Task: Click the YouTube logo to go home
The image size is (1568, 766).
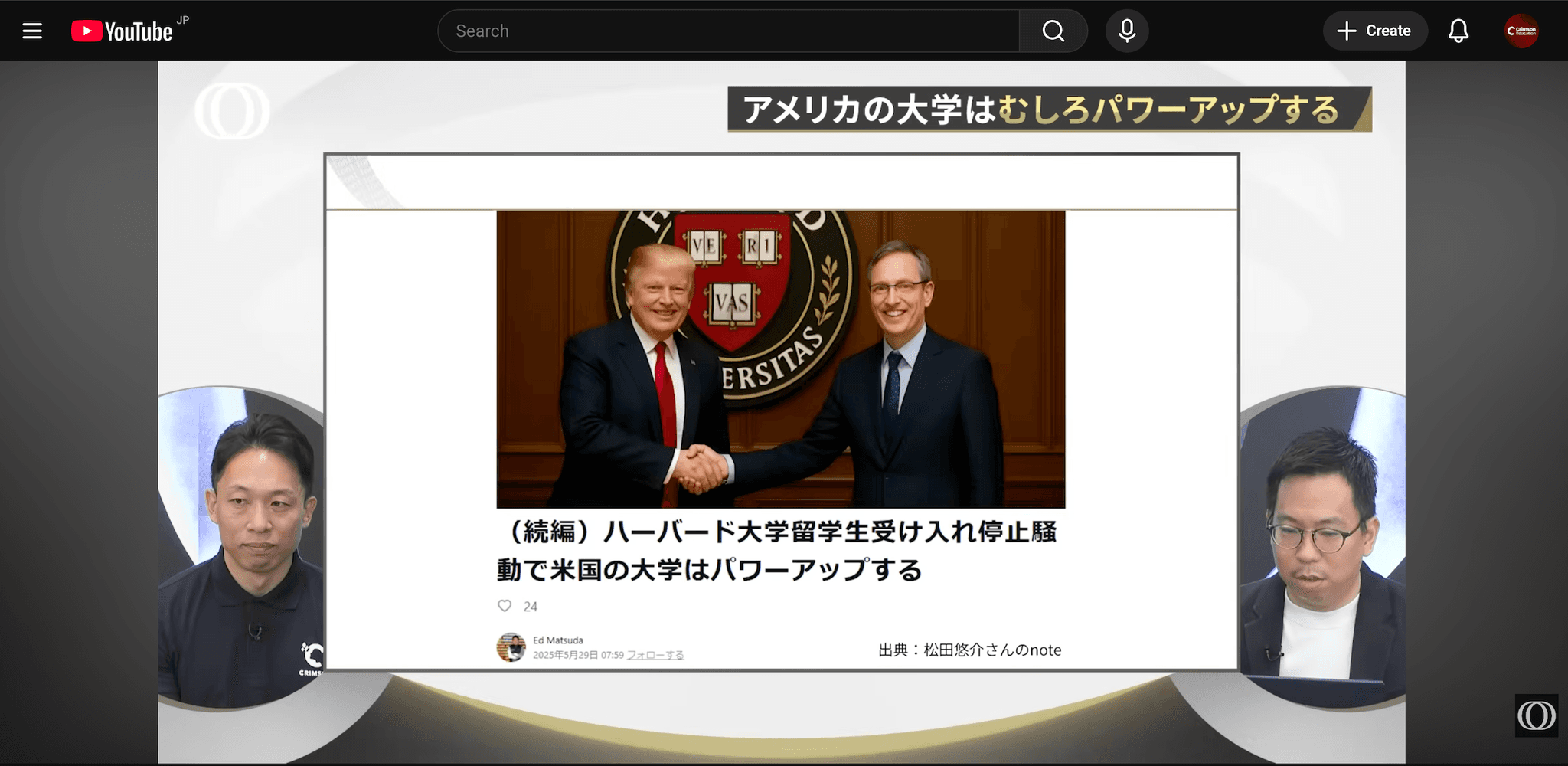Action: tap(122, 31)
